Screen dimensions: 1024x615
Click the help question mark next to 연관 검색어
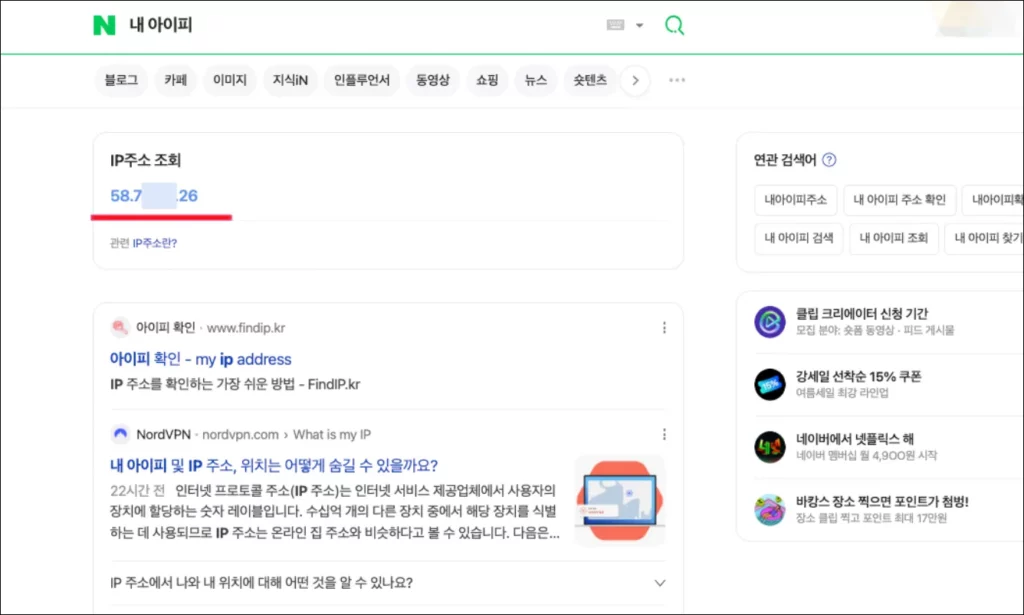tap(829, 160)
